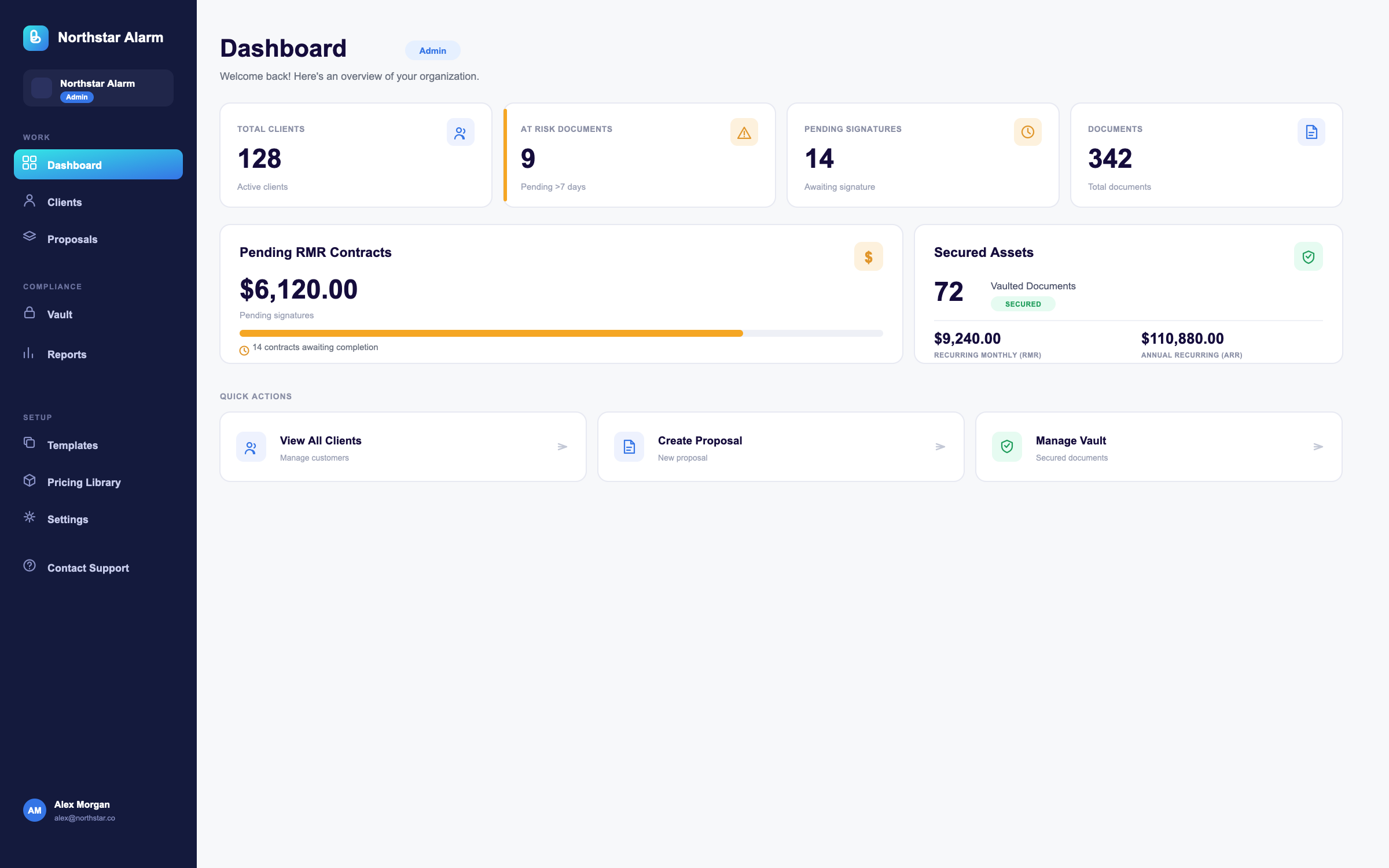The image size is (1389, 868).
Task: Click View All Clients quick action title
Action: 321,440
